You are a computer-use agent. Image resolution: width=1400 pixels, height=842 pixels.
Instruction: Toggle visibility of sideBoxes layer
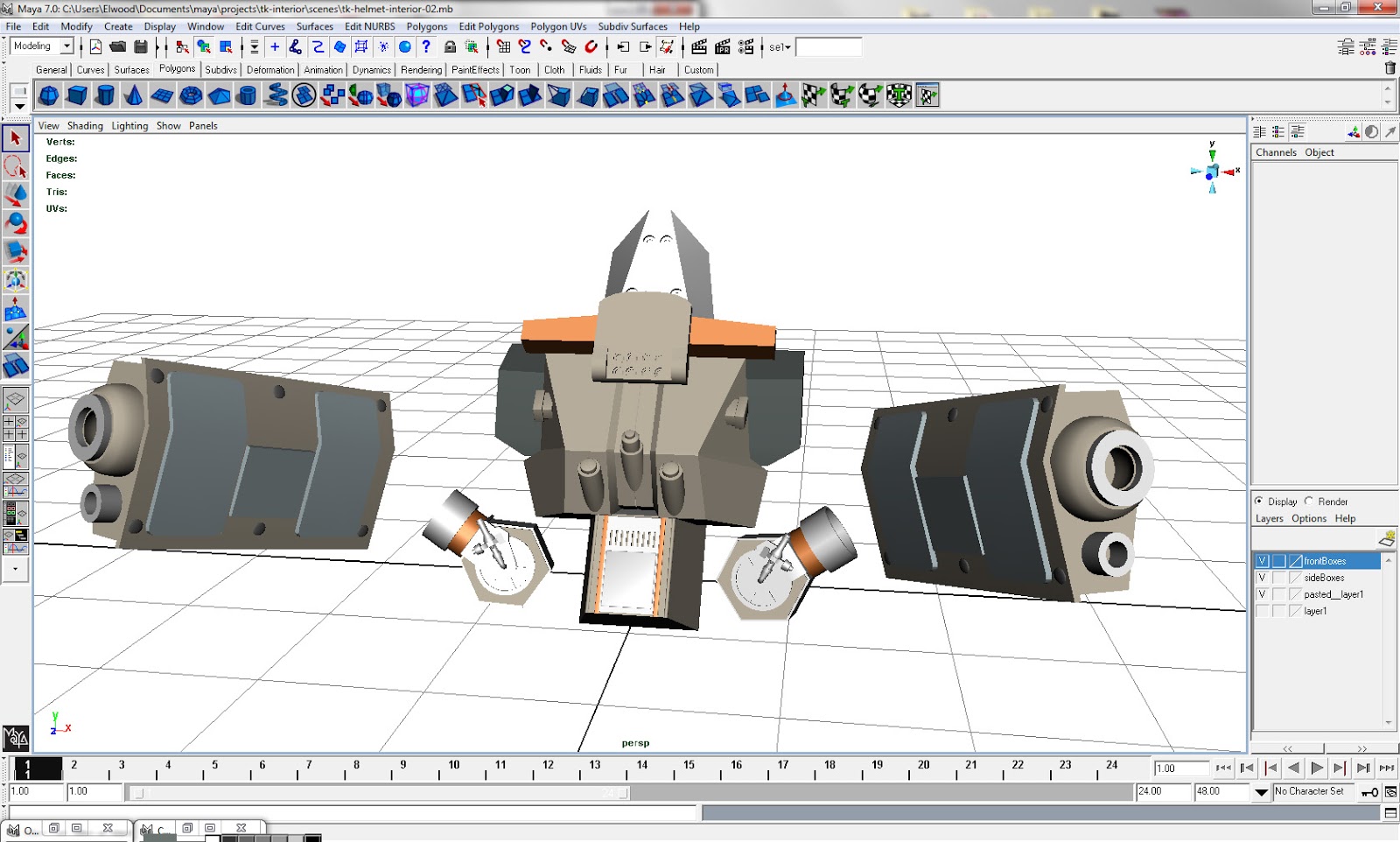[1262, 578]
